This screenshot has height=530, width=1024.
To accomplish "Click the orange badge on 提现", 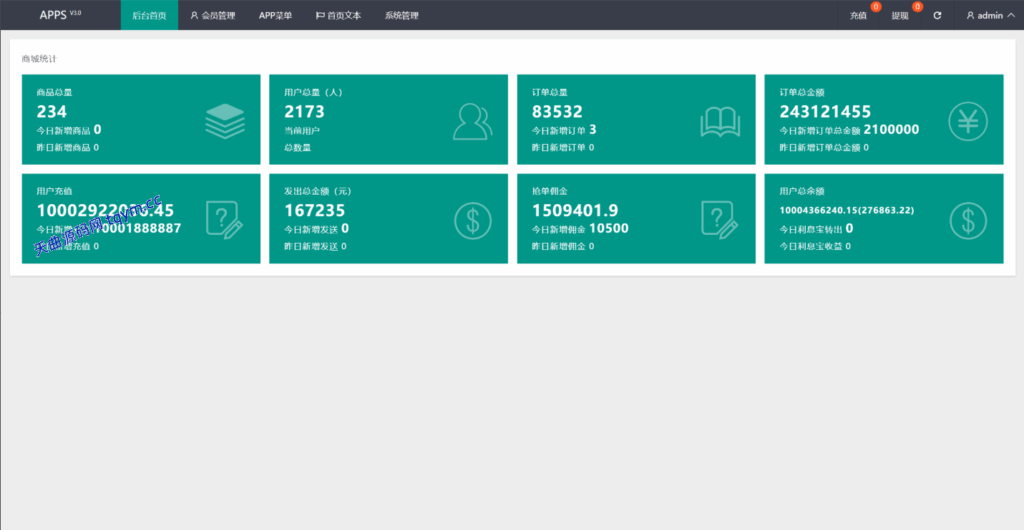I will pyautogui.click(x=918, y=7).
